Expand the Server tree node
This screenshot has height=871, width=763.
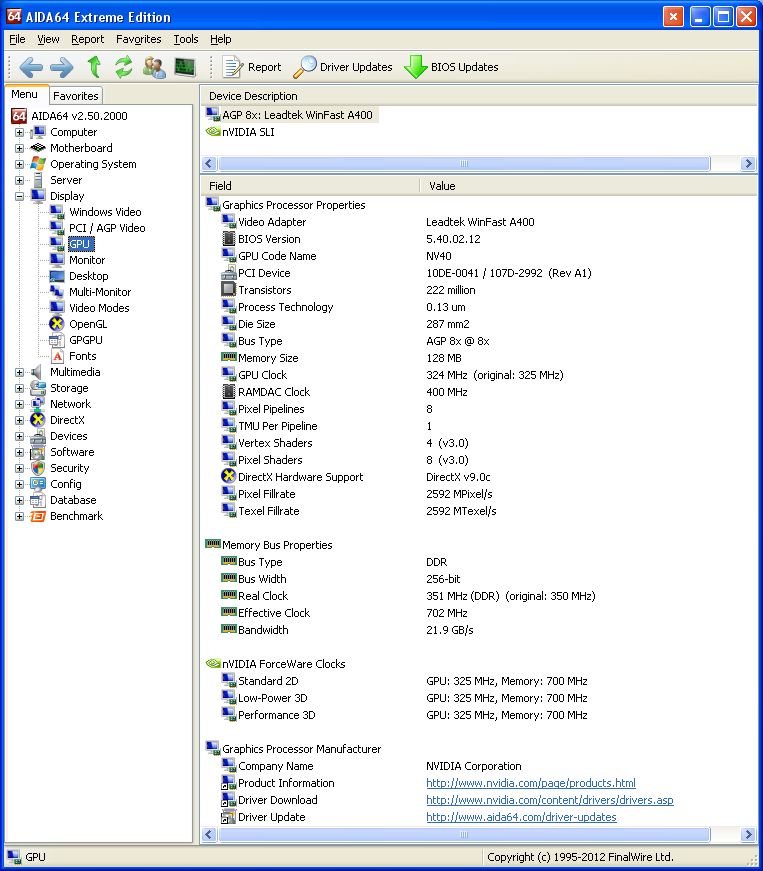click(x=19, y=181)
